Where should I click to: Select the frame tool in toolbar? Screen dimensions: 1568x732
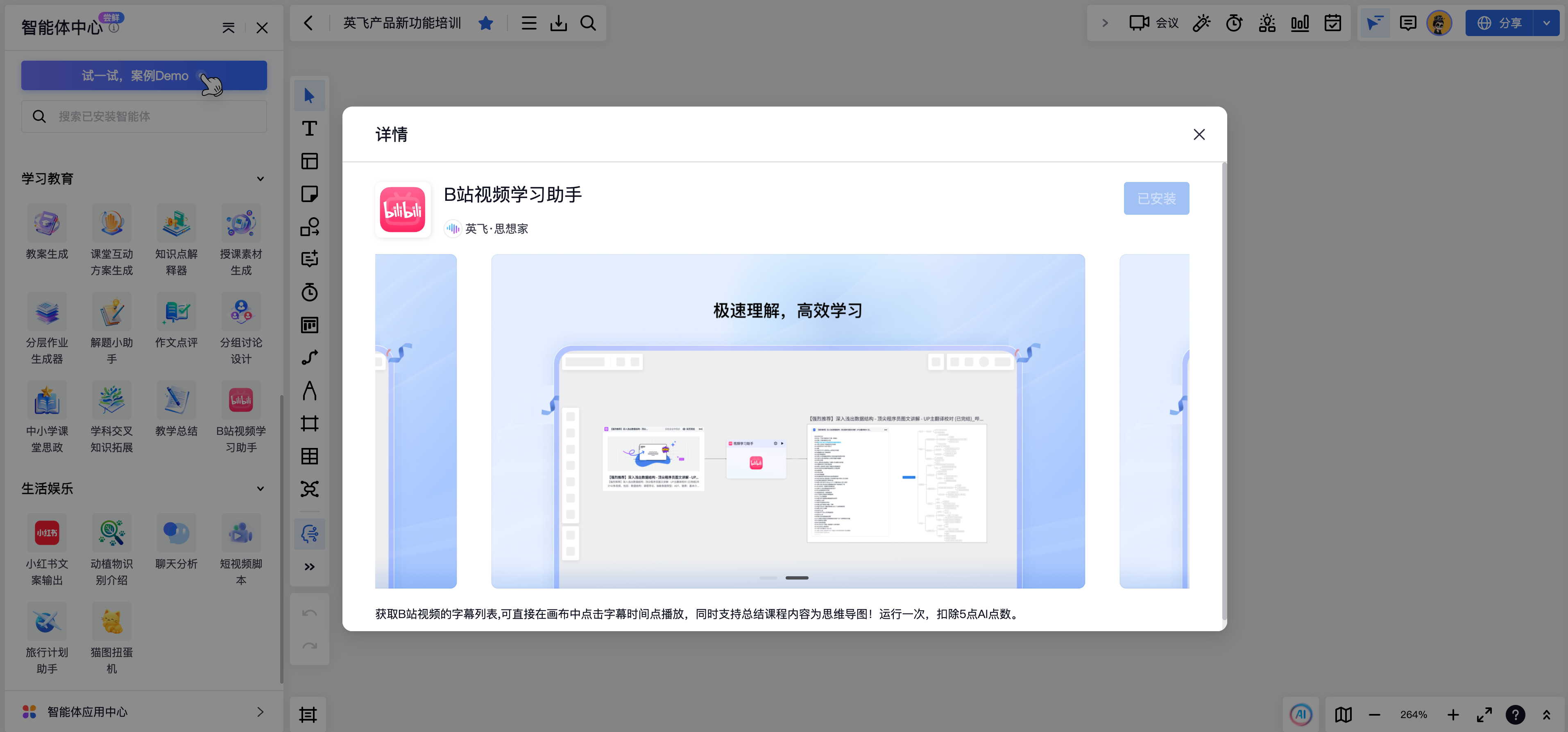(x=309, y=423)
